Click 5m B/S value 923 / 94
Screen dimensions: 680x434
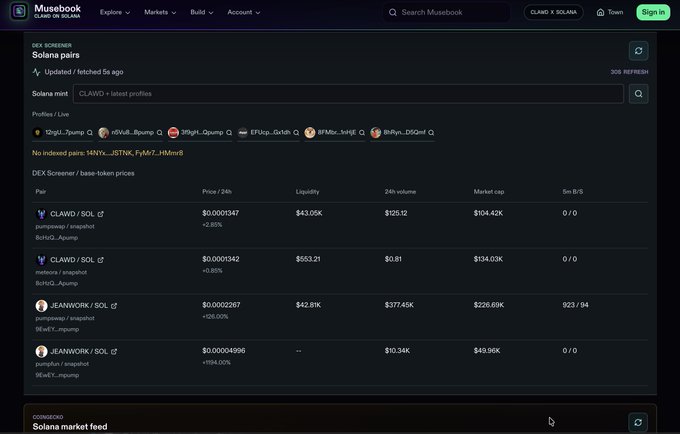tap(575, 305)
